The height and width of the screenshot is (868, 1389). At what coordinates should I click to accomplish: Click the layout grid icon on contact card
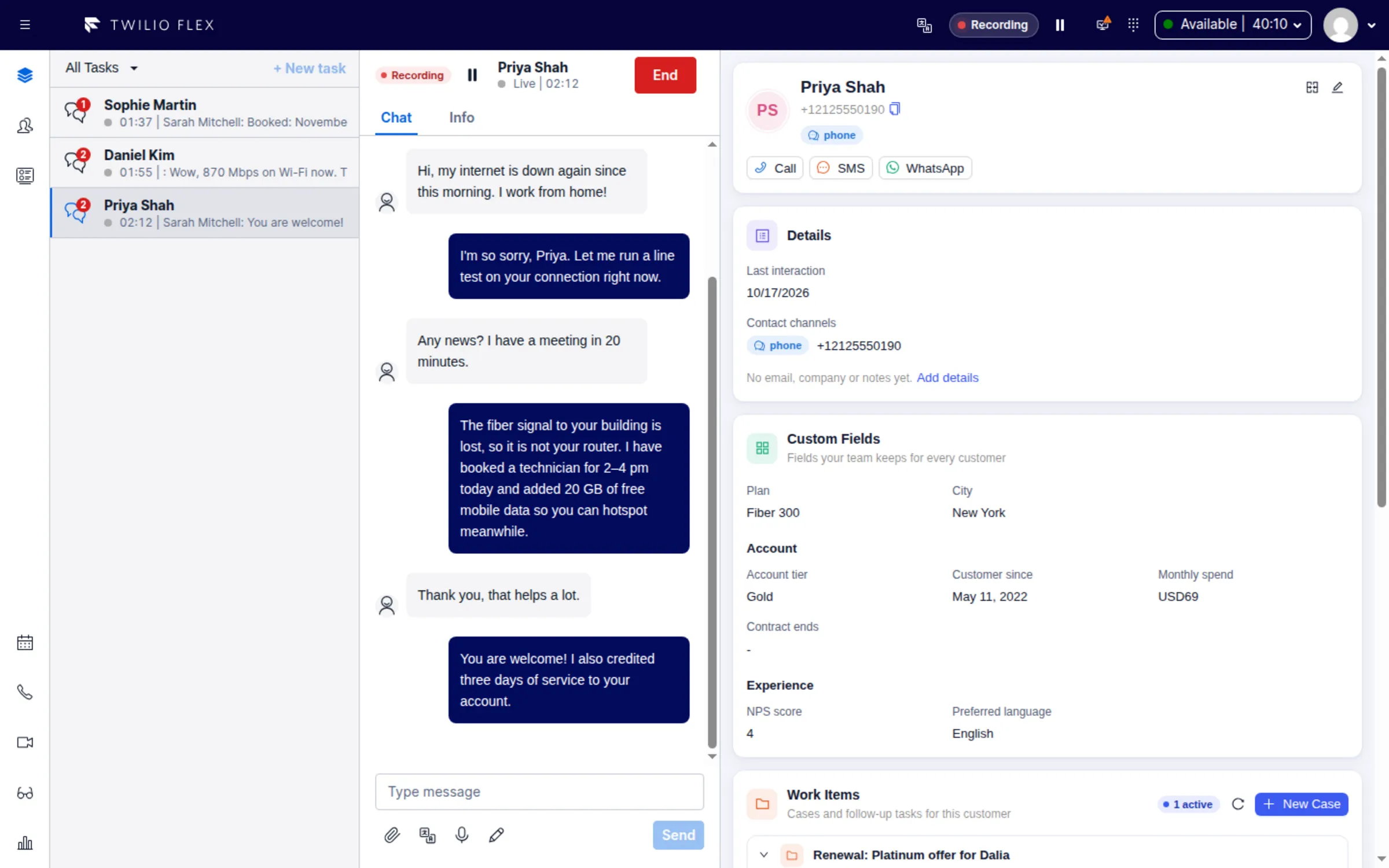[1312, 87]
